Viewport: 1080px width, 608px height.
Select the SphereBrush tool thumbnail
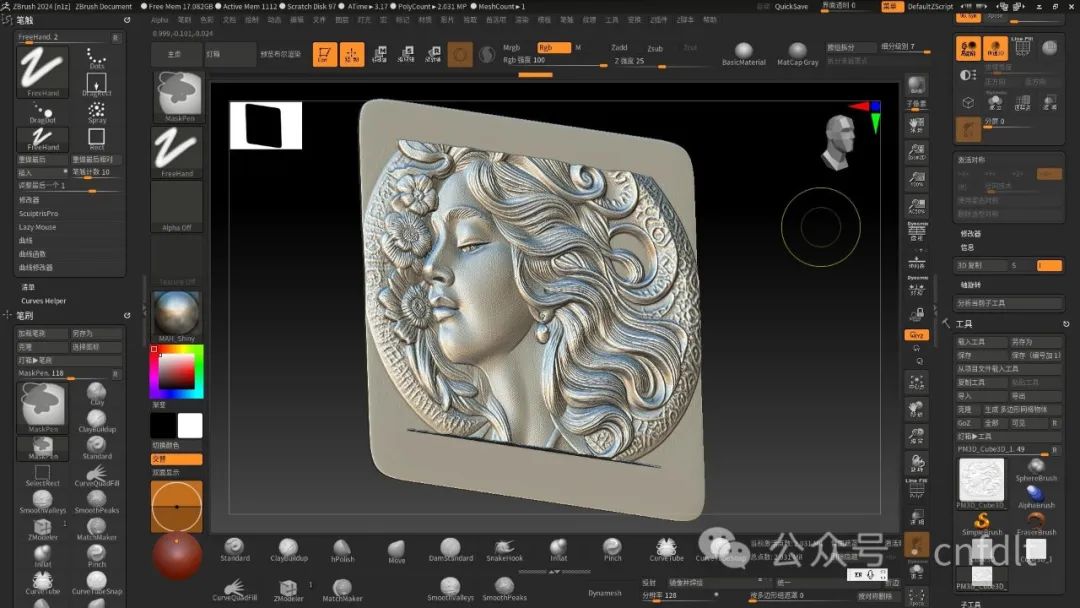1036,469
